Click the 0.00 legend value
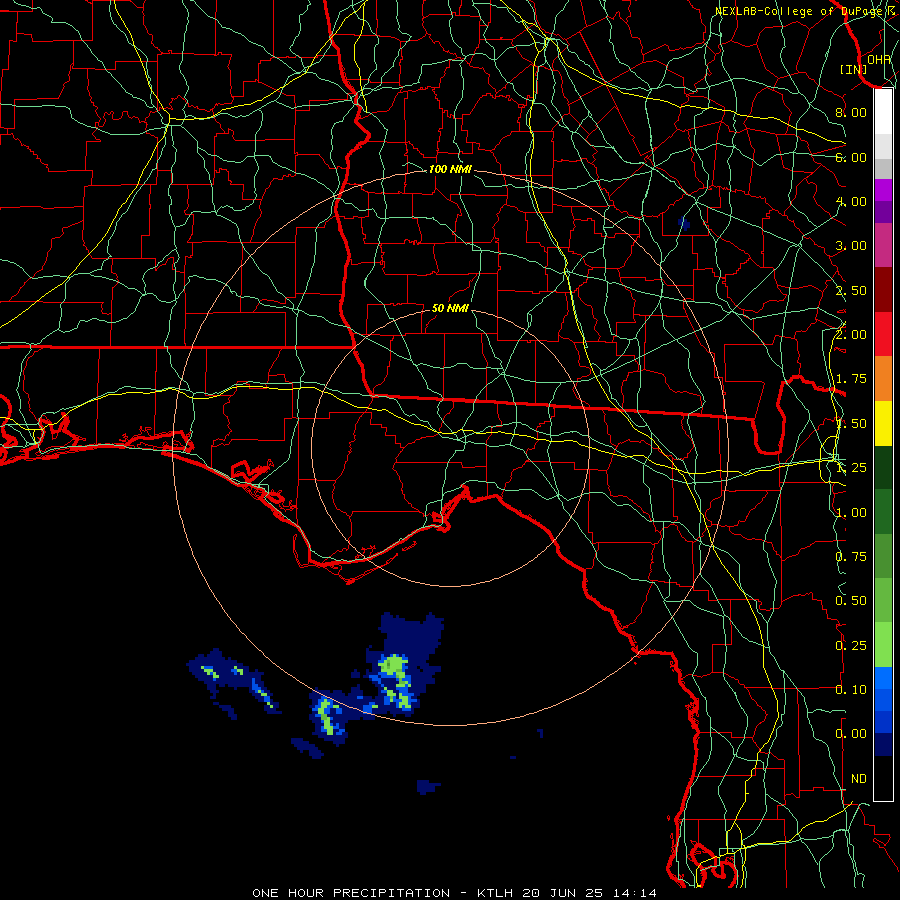 (x=851, y=734)
